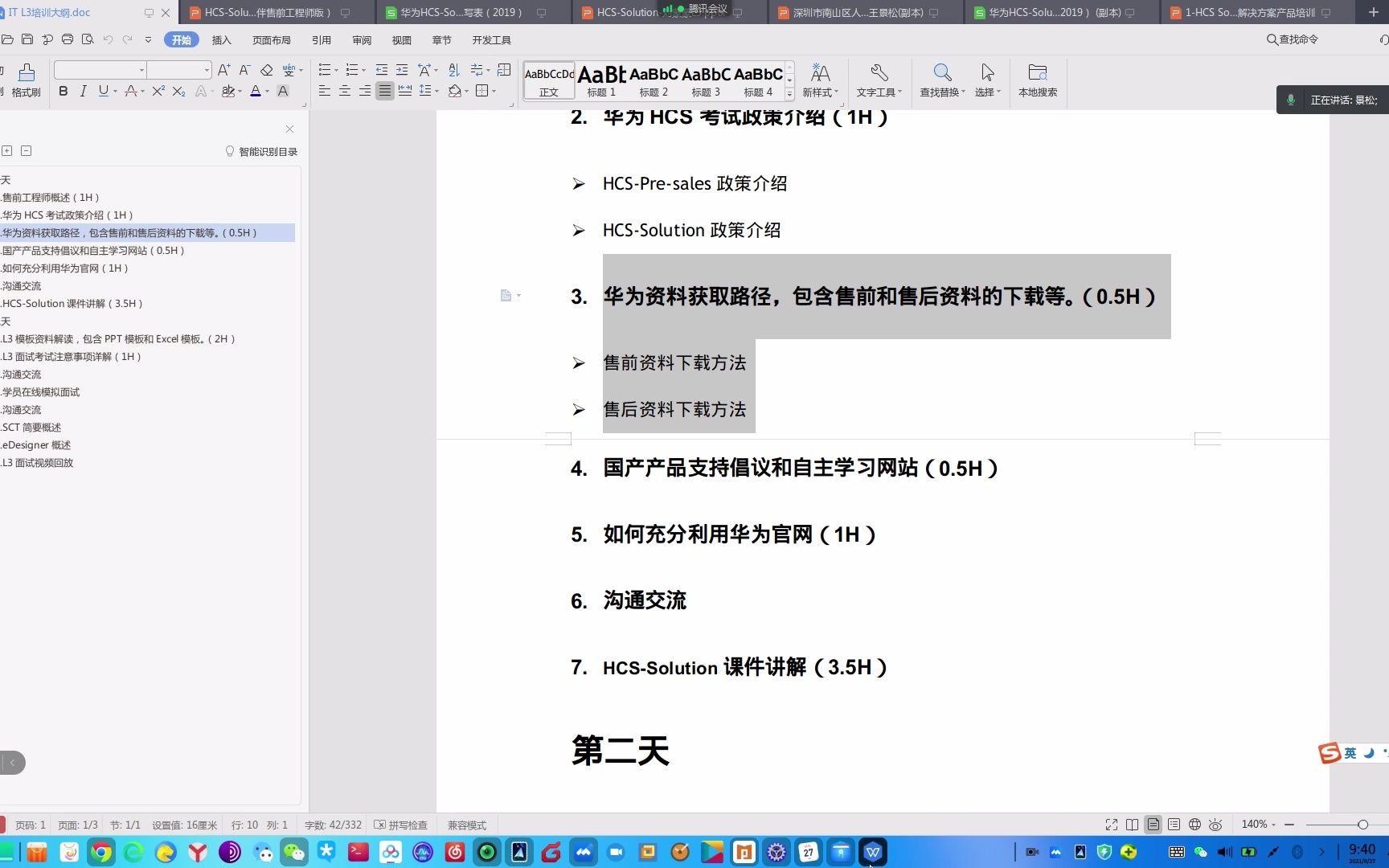
Task: Open font size dropdown
Action: click(207, 70)
